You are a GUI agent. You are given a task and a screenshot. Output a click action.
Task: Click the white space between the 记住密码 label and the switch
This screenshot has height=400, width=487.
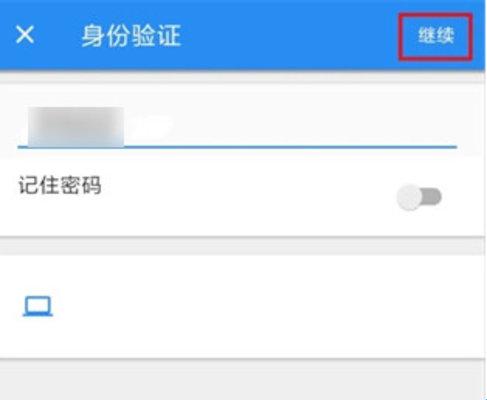point(248,187)
